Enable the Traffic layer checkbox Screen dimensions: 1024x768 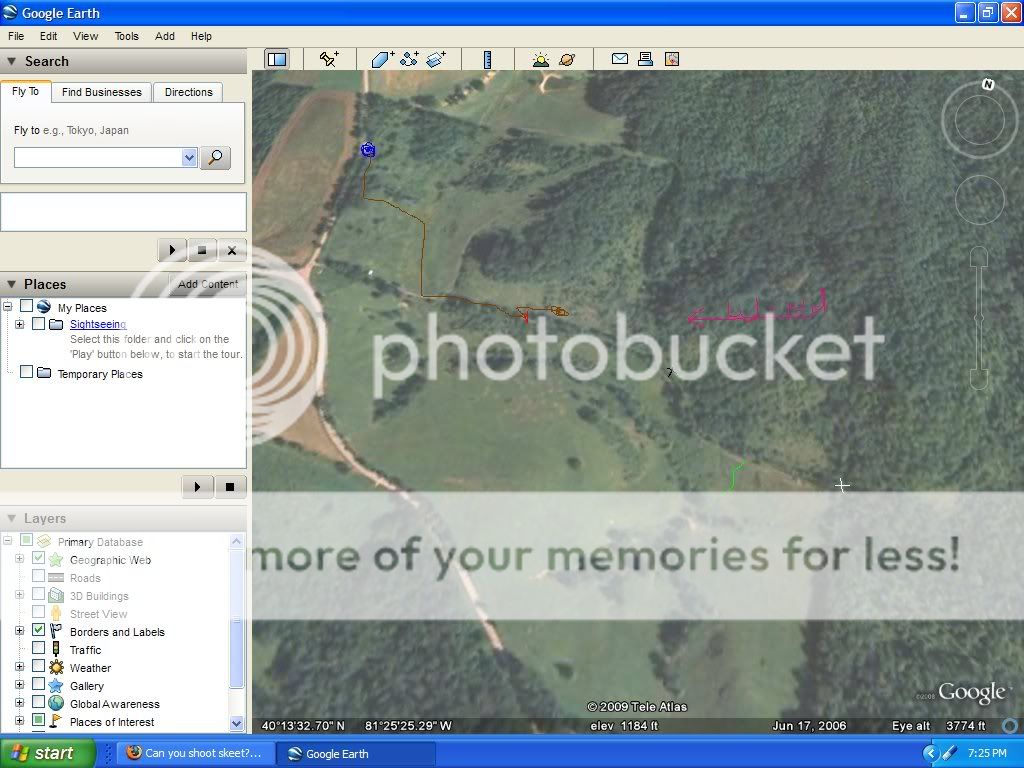click(39, 648)
